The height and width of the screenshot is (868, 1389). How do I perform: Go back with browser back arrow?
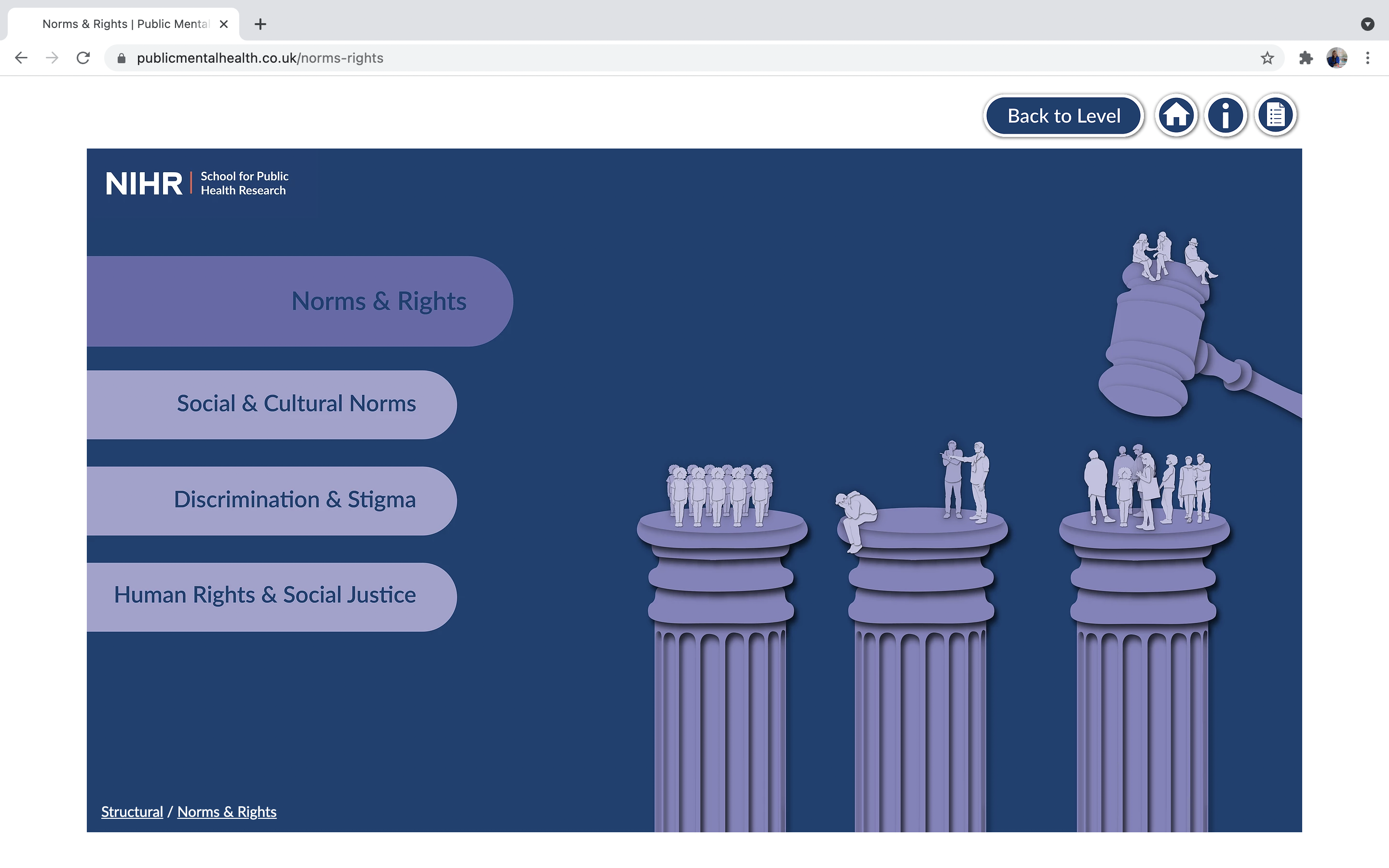(21, 58)
